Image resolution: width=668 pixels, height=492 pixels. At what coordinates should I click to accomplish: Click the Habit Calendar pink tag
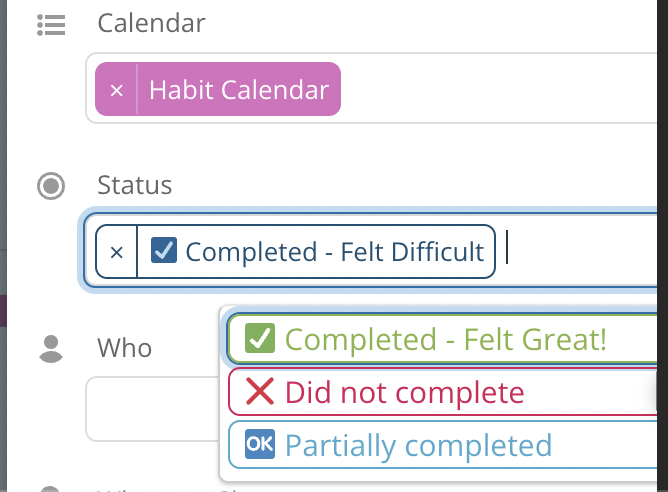pyautogui.click(x=239, y=90)
